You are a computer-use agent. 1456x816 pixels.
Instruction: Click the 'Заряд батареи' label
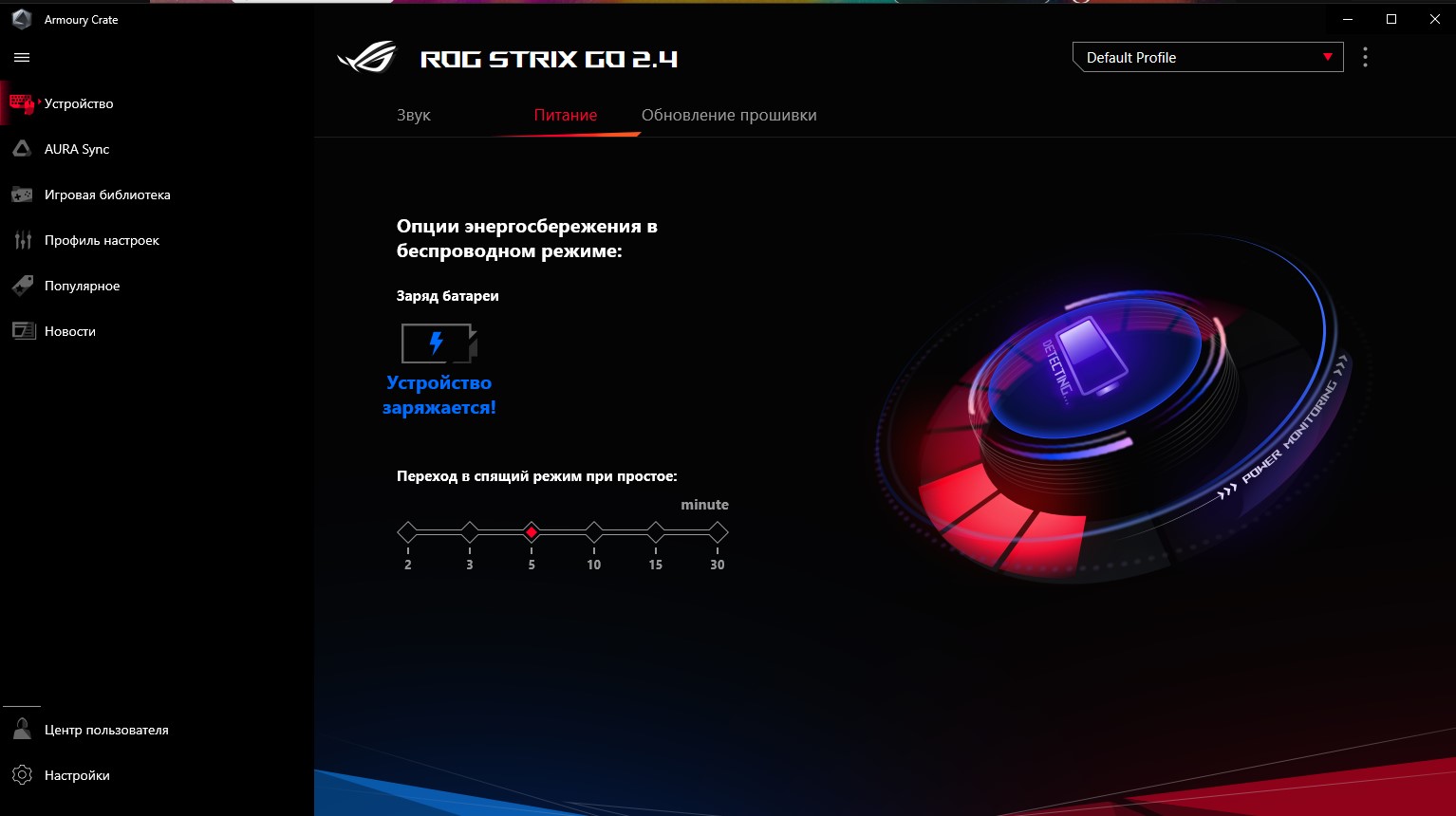pos(448,296)
